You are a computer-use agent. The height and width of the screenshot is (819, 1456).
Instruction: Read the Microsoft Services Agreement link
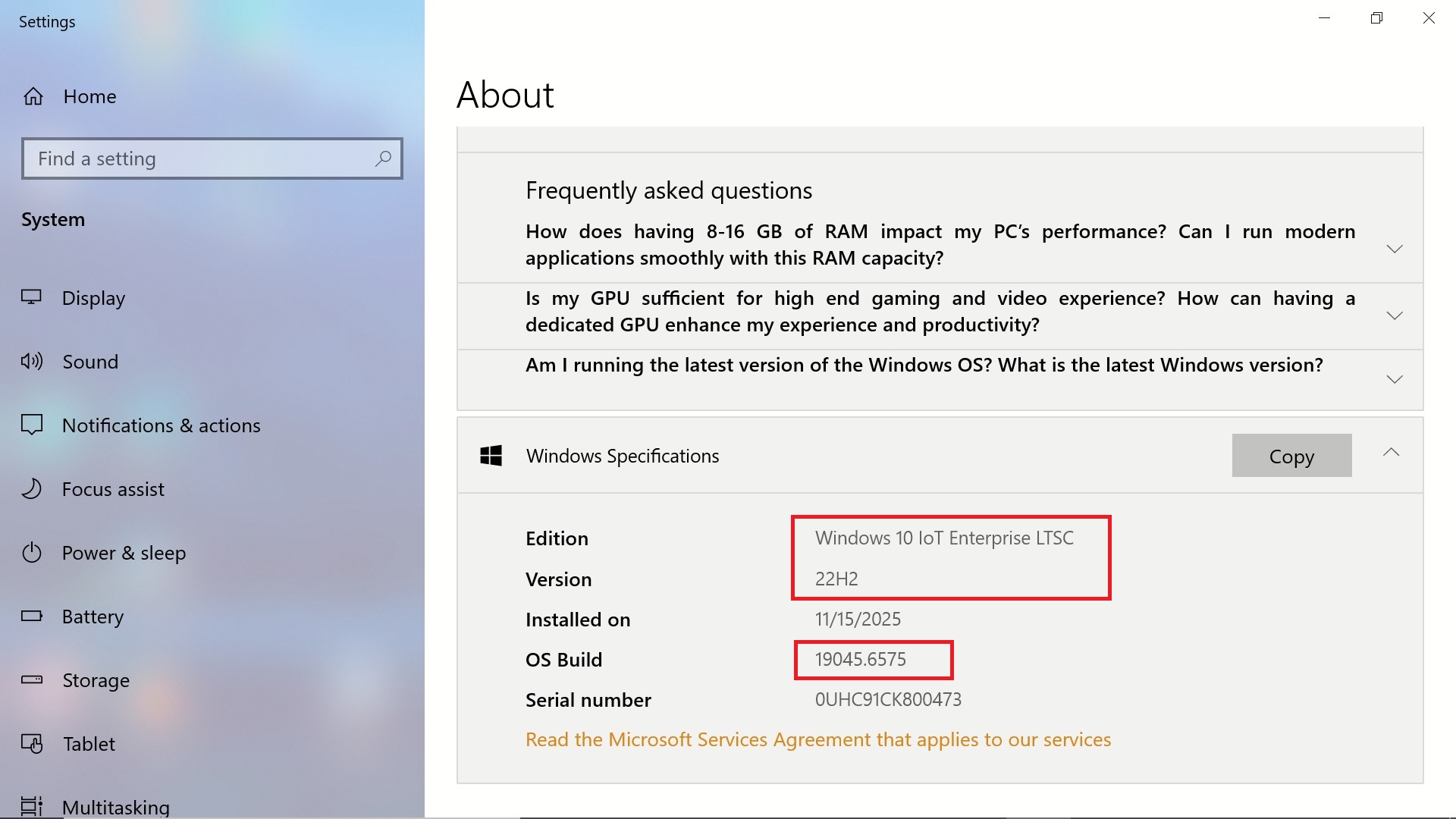817,739
